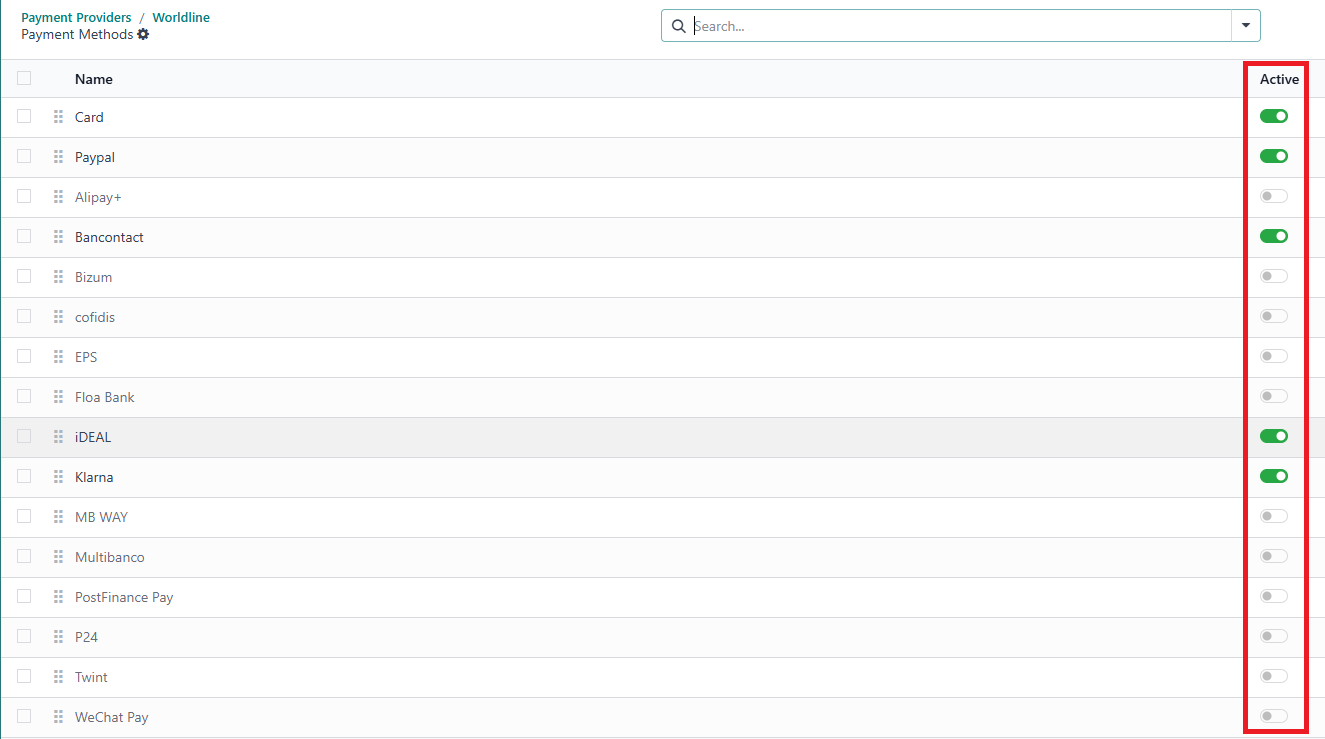Click the drag handle beside Klarna
The image size is (1325, 739).
click(58, 477)
